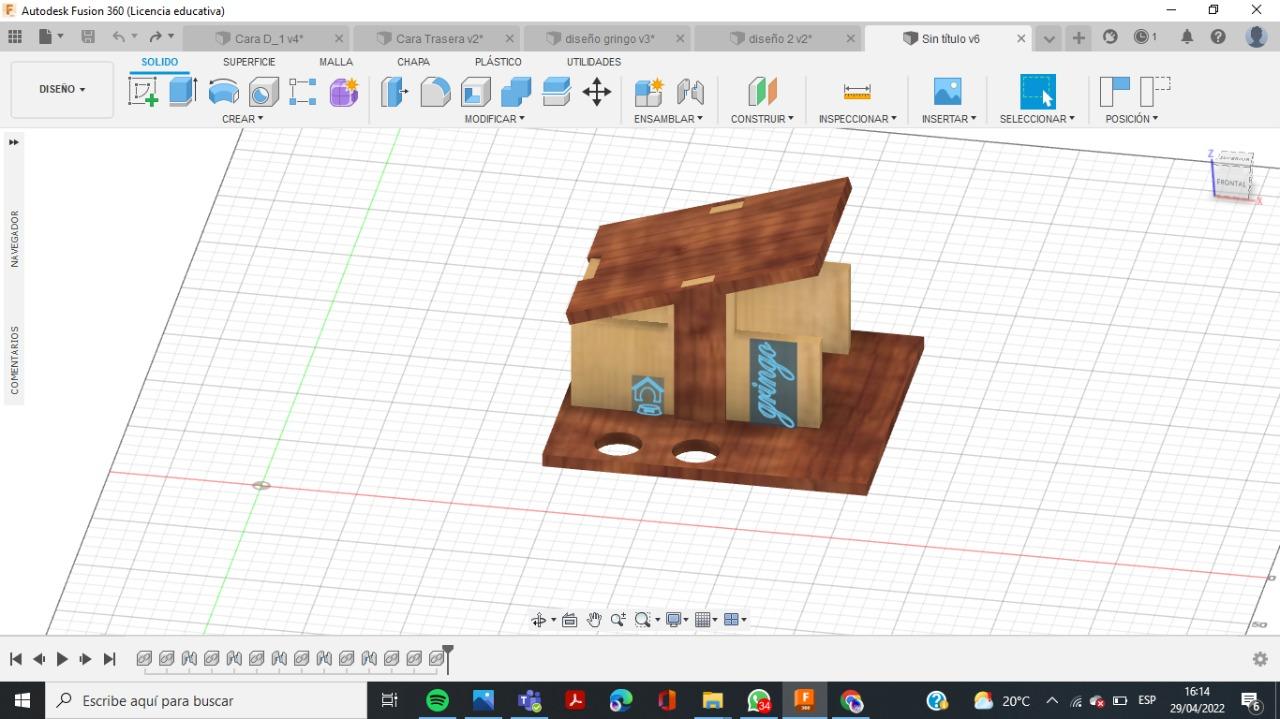Select the UTILIDADES ribbon tab
This screenshot has width=1280, height=719.
pos(594,62)
